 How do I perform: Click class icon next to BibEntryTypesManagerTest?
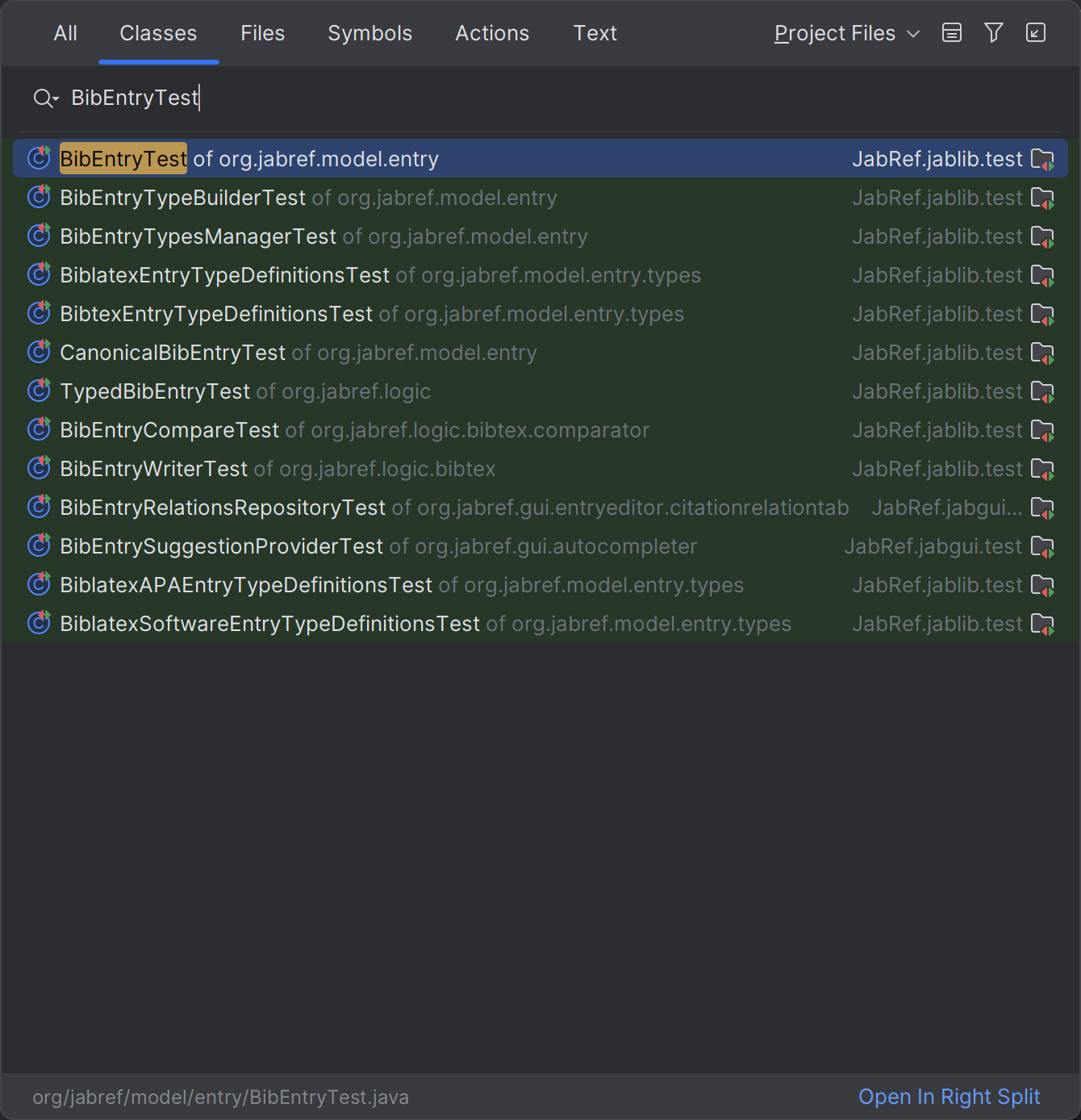pyautogui.click(x=39, y=236)
